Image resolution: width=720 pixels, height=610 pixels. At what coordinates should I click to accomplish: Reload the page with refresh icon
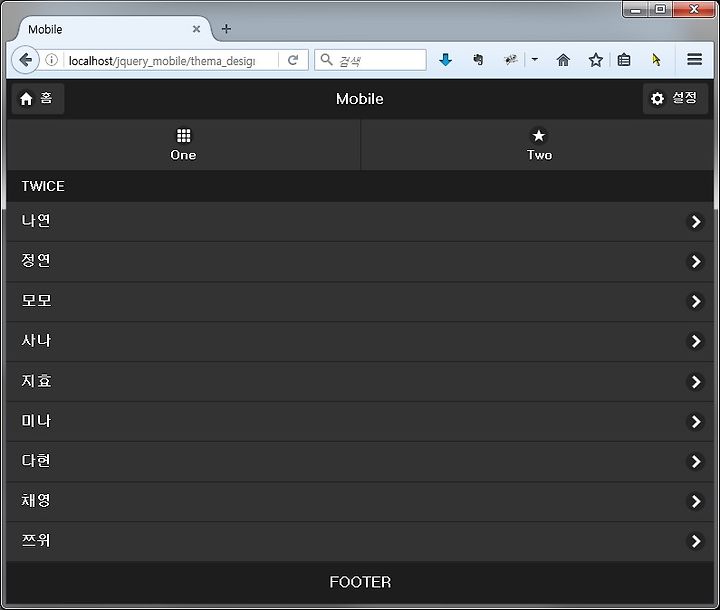point(293,60)
